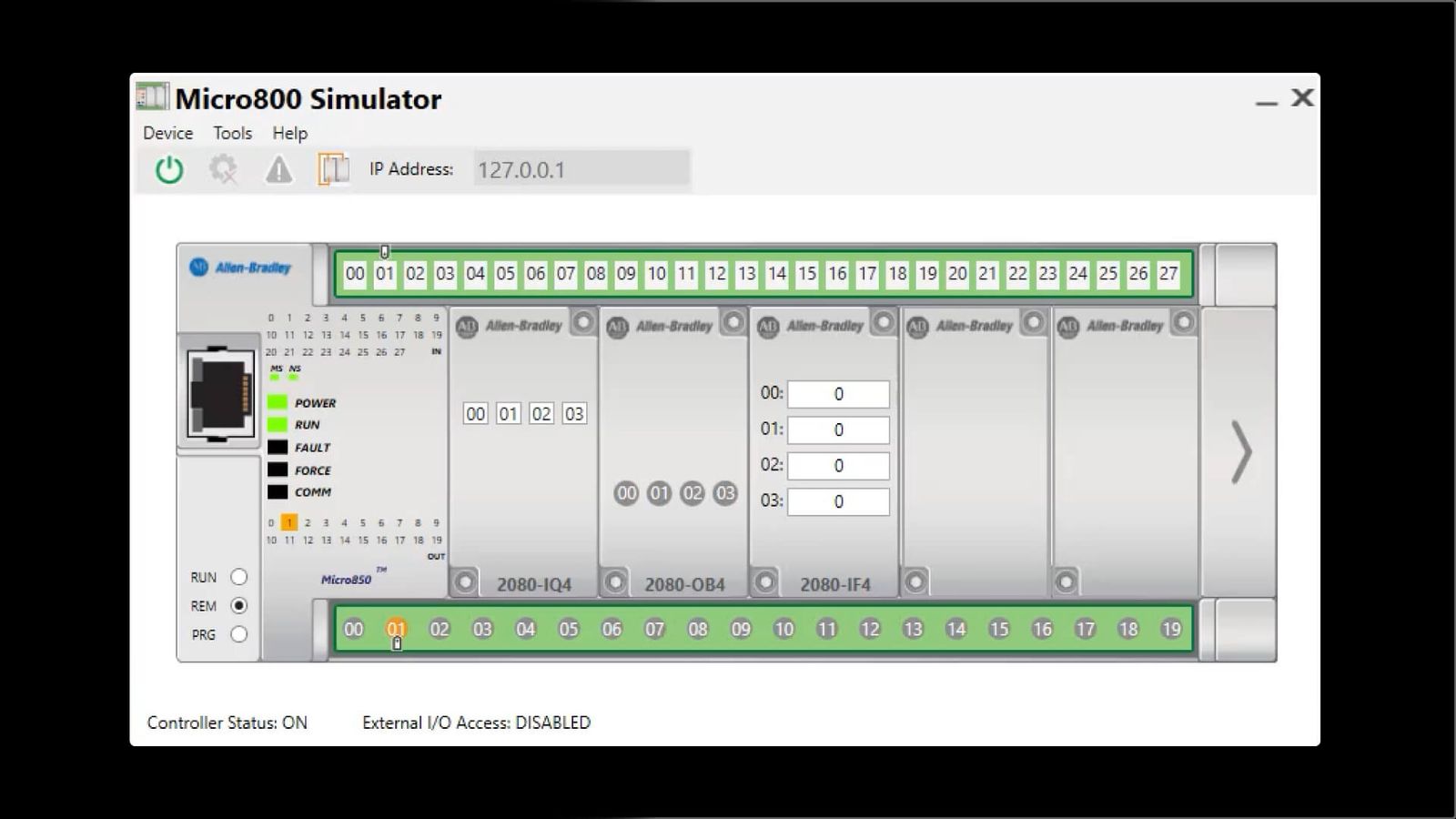Click the I/O module icon beside IP Address
The image size is (1456, 819).
334,169
